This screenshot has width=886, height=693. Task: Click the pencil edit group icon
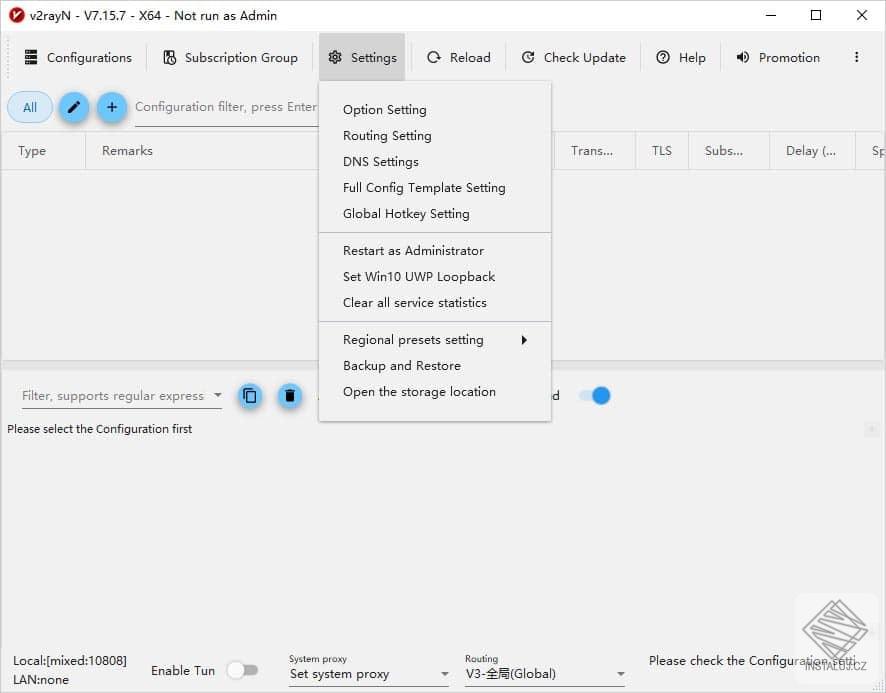point(74,107)
